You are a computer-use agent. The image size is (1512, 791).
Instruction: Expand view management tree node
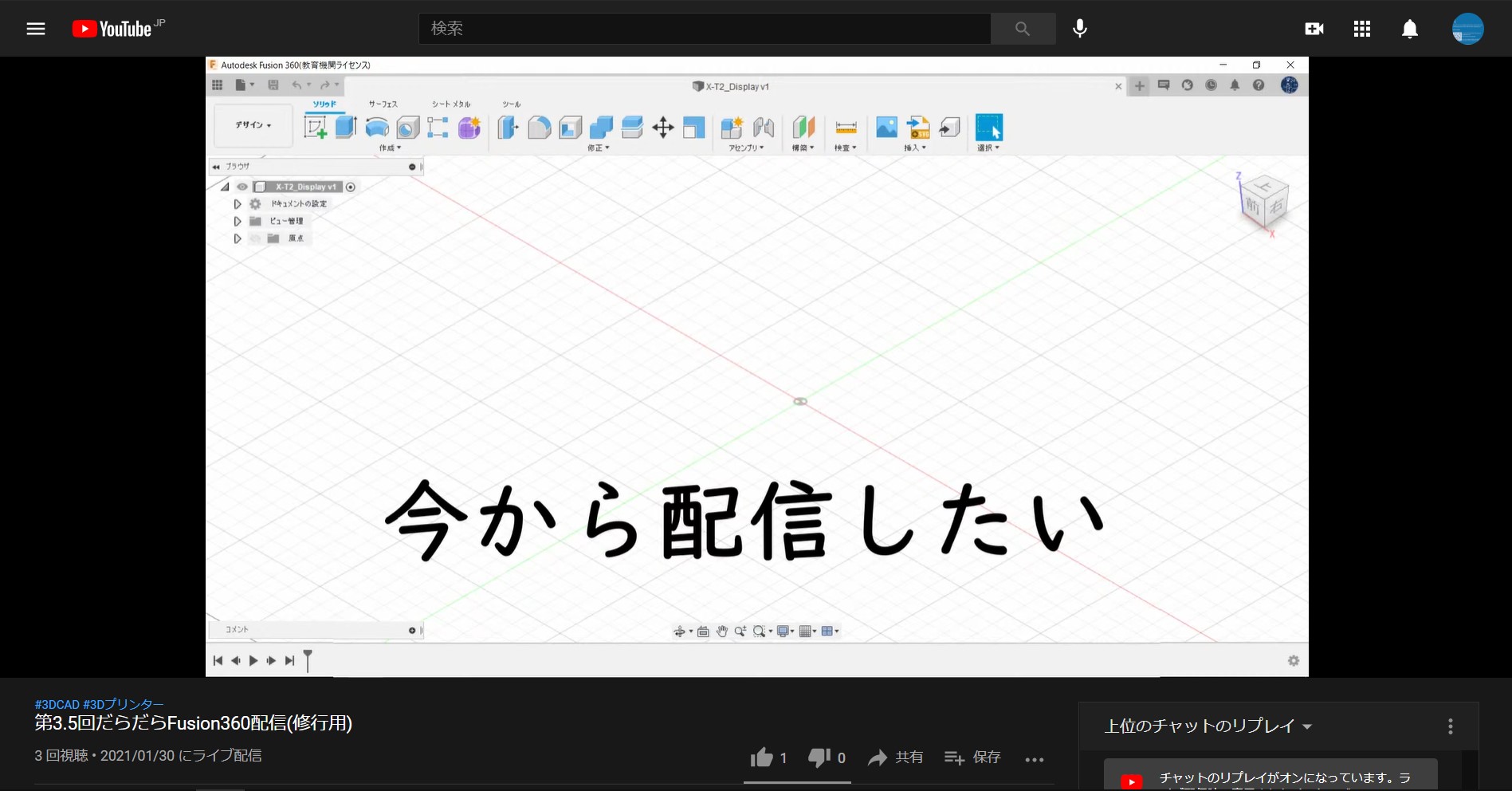[238, 222]
